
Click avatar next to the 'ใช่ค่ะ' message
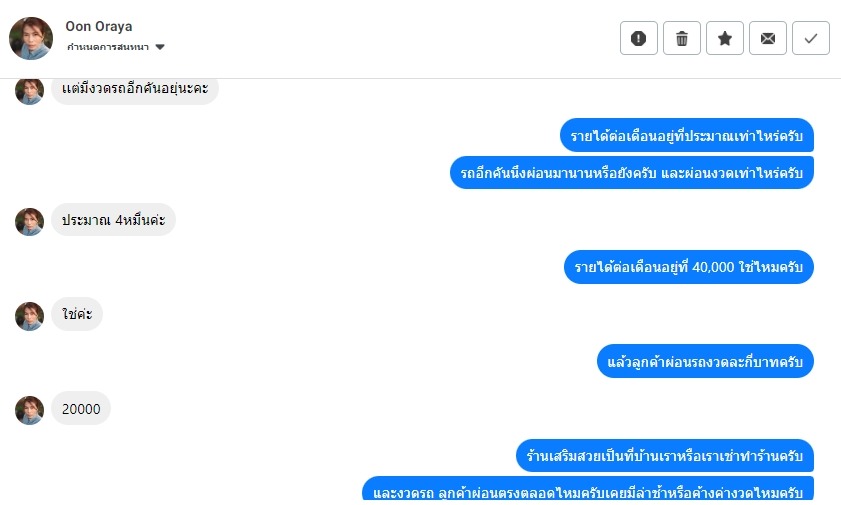[30, 315]
